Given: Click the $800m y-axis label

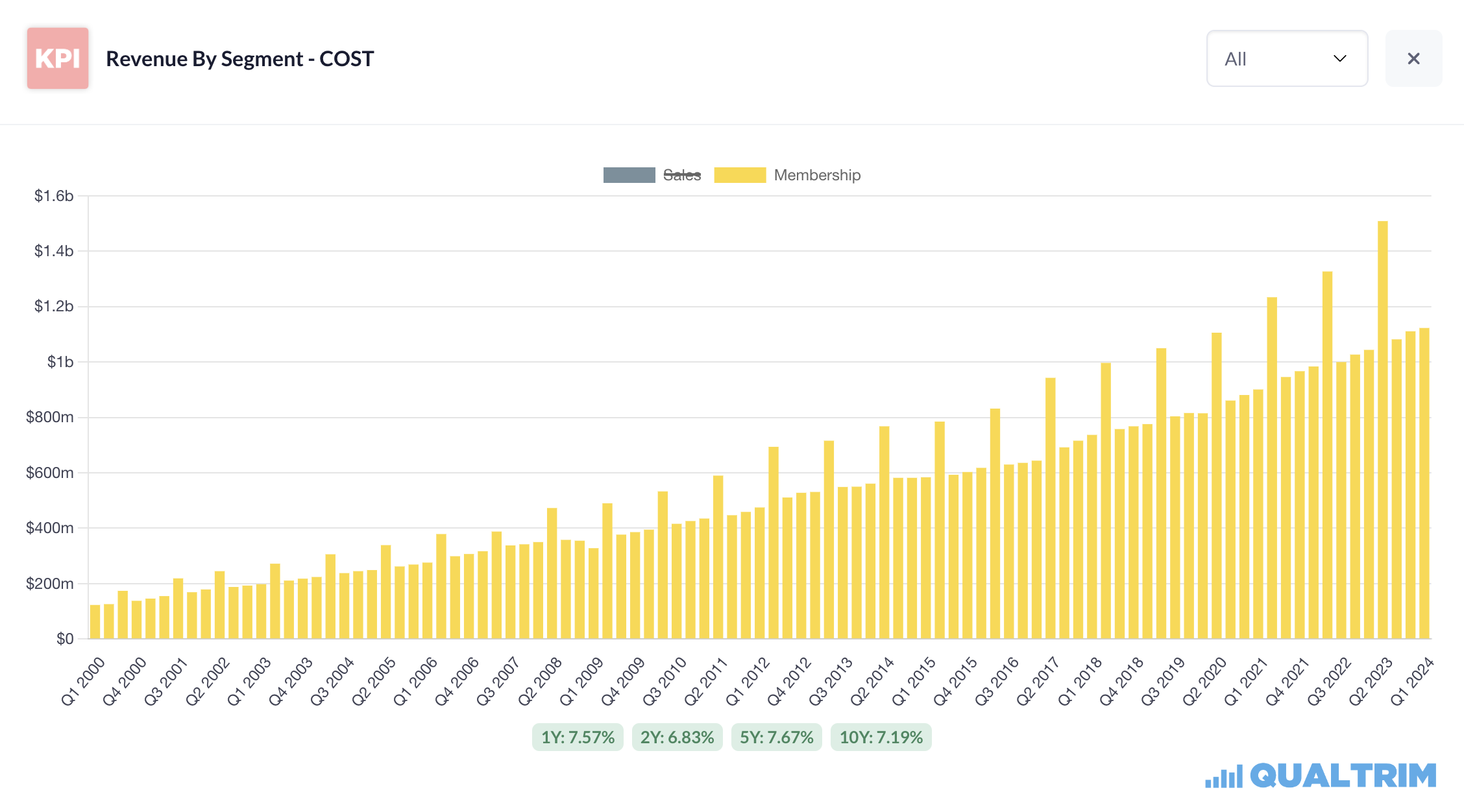Looking at the screenshot, I should (50, 417).
